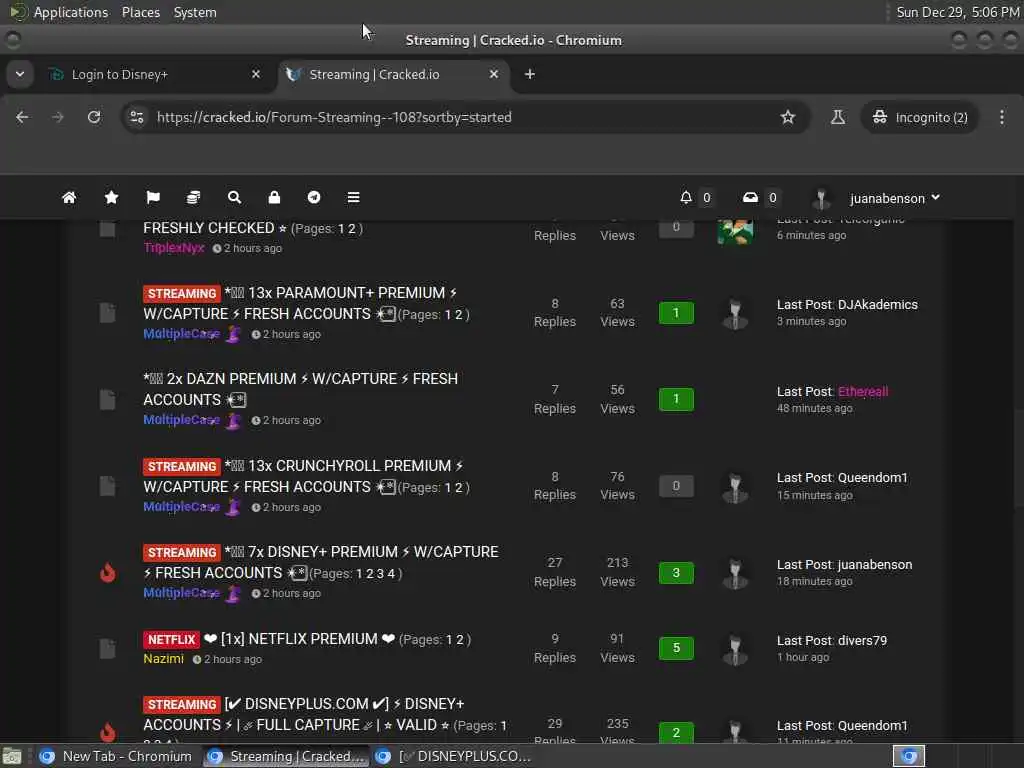Open author TripleaNyx profile
Screen dimensions: 1024x768
174,248
